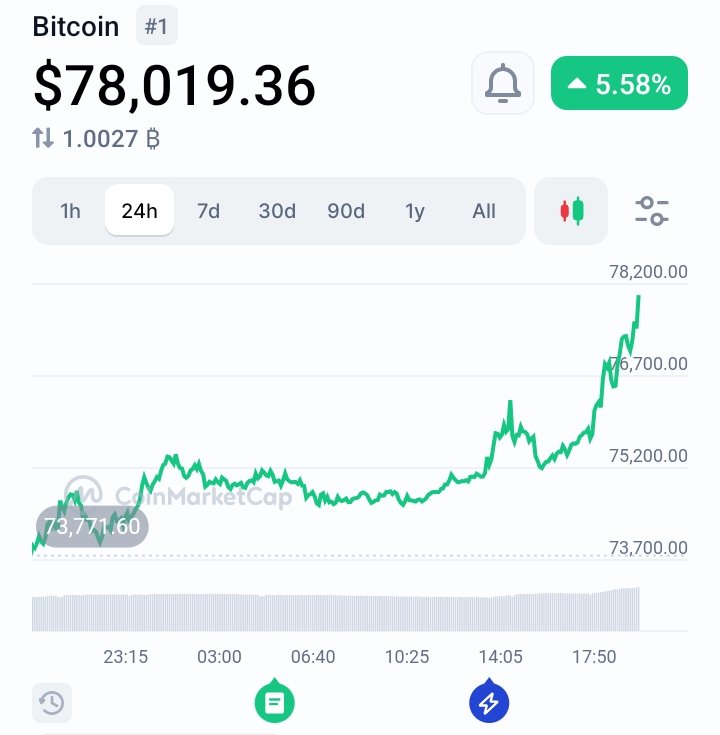Viewport: 720px width, 735px height.
Task: Switch to candlestick chart view
Action: [571, 211]
